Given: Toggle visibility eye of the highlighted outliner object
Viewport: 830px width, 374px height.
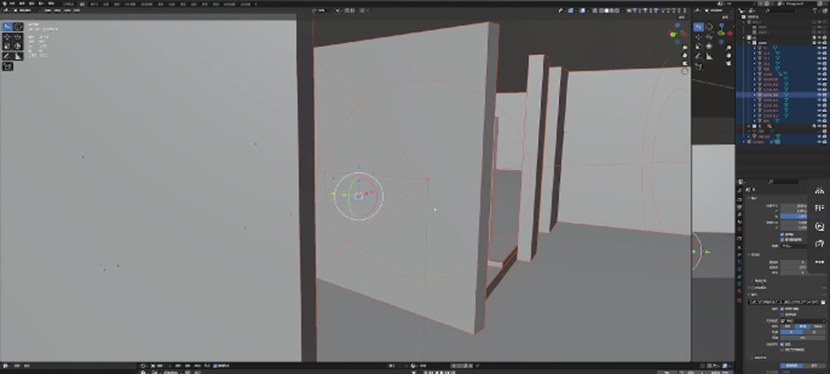Looking at the screenshot, I should (819, 95).
